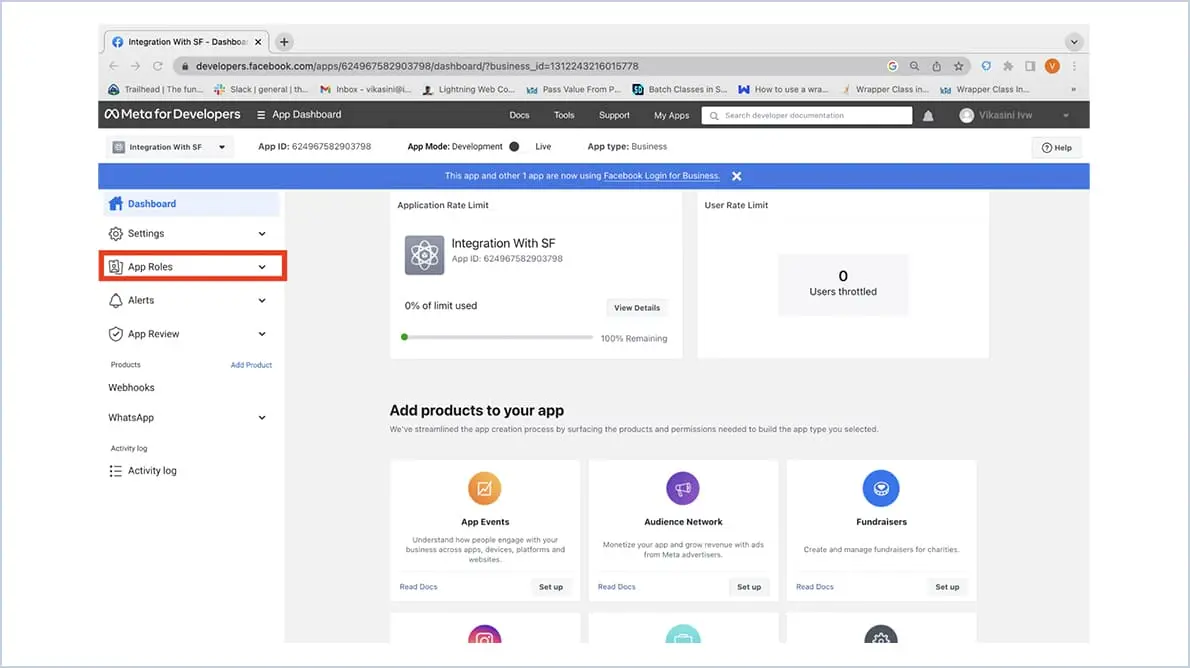This screenshot has height=668, width=1190.
Task: Click the search developer documentation field
Action: pyautogui.click(x=807, y=115)
